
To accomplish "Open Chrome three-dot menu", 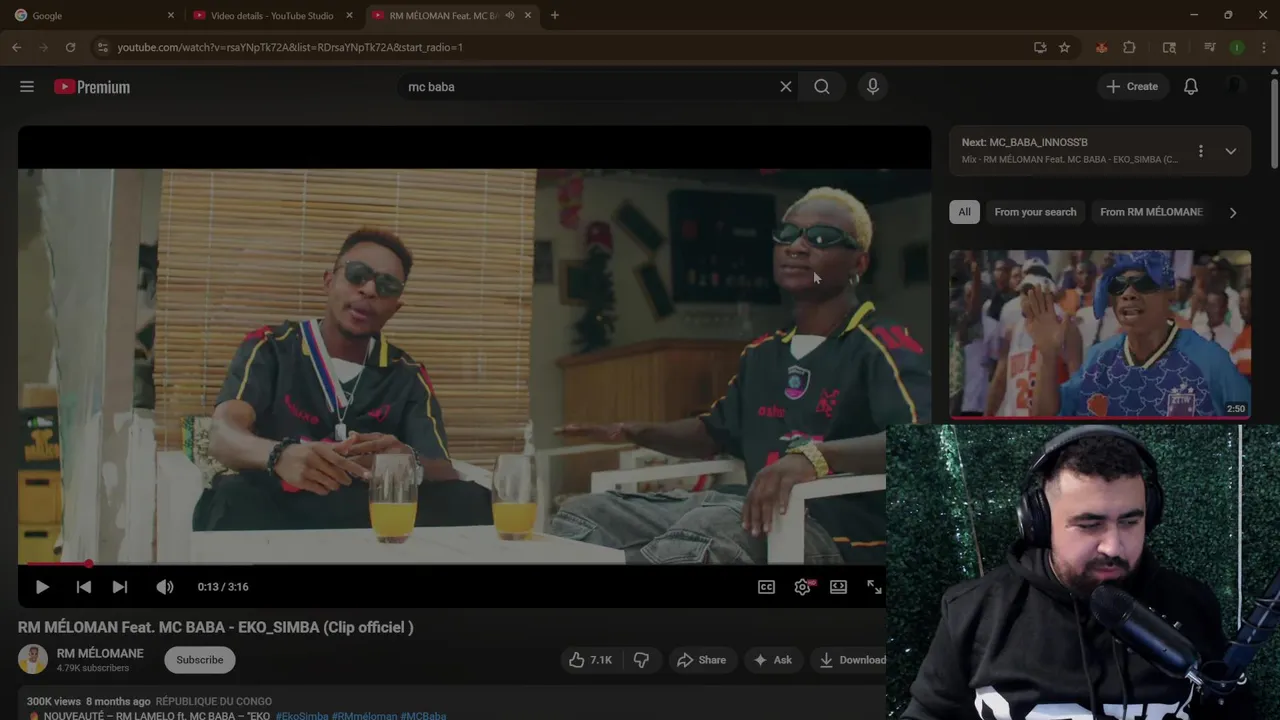I will (1264, 47).
